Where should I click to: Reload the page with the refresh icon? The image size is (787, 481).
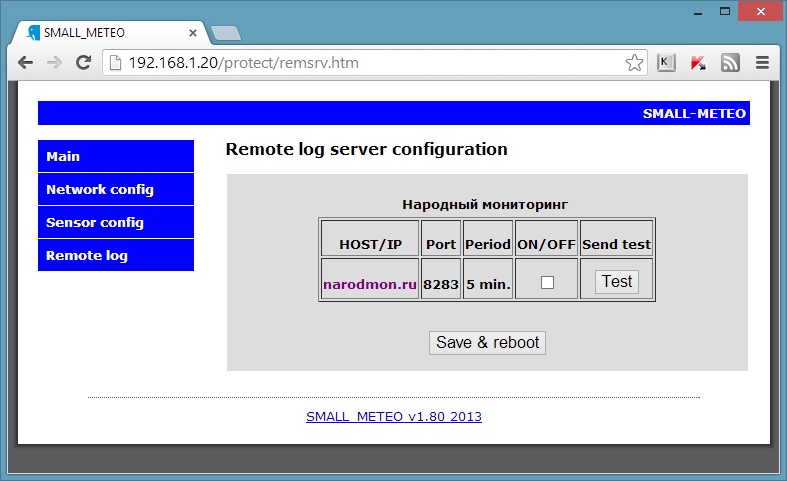point(83,63)
